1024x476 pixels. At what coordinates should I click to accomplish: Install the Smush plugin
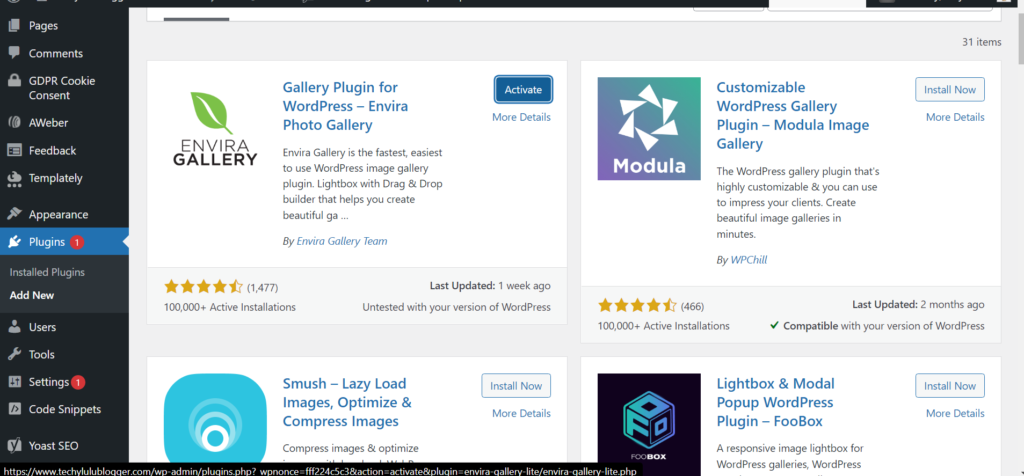click(x=516, y=385)
